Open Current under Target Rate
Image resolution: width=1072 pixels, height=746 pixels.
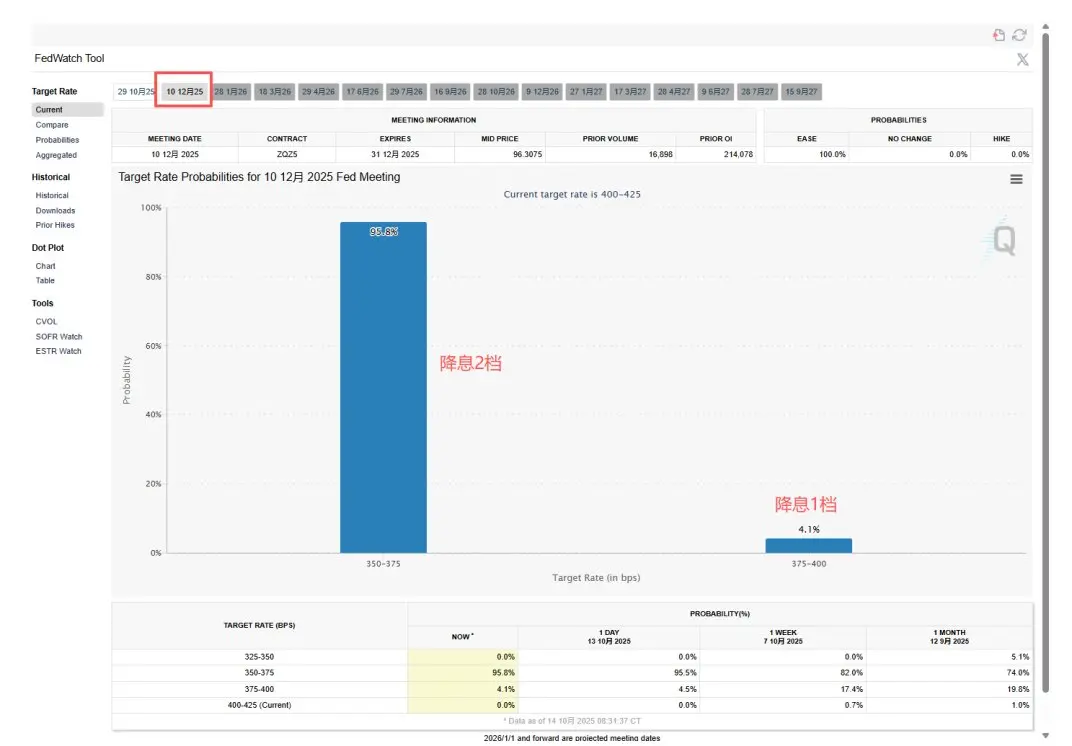coord(67,110)
